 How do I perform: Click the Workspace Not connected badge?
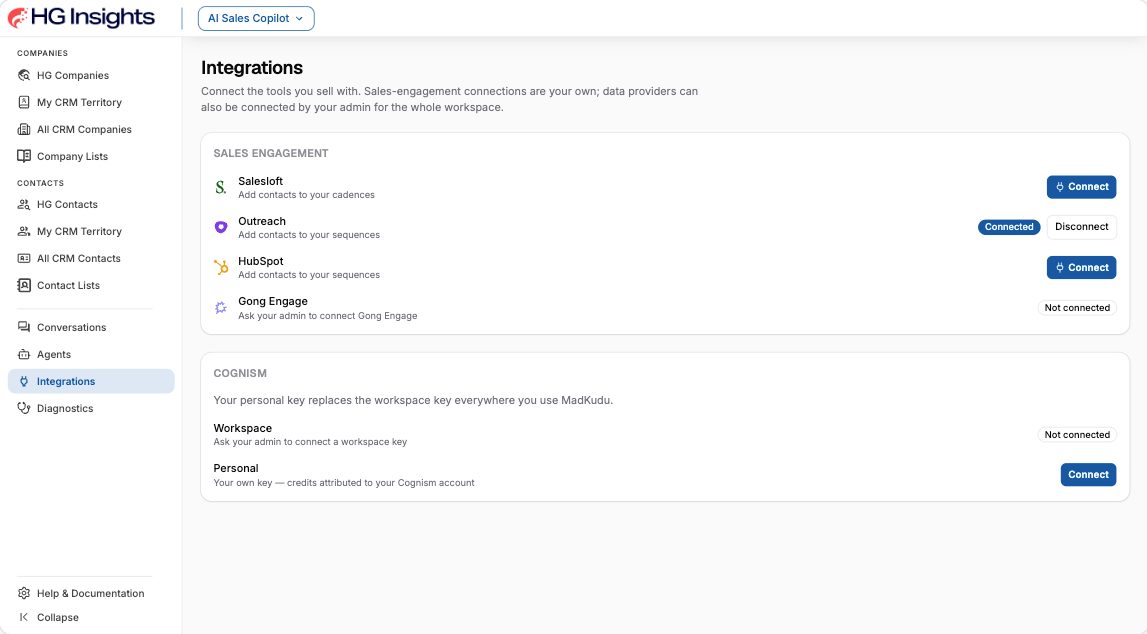coord(1077,434)
